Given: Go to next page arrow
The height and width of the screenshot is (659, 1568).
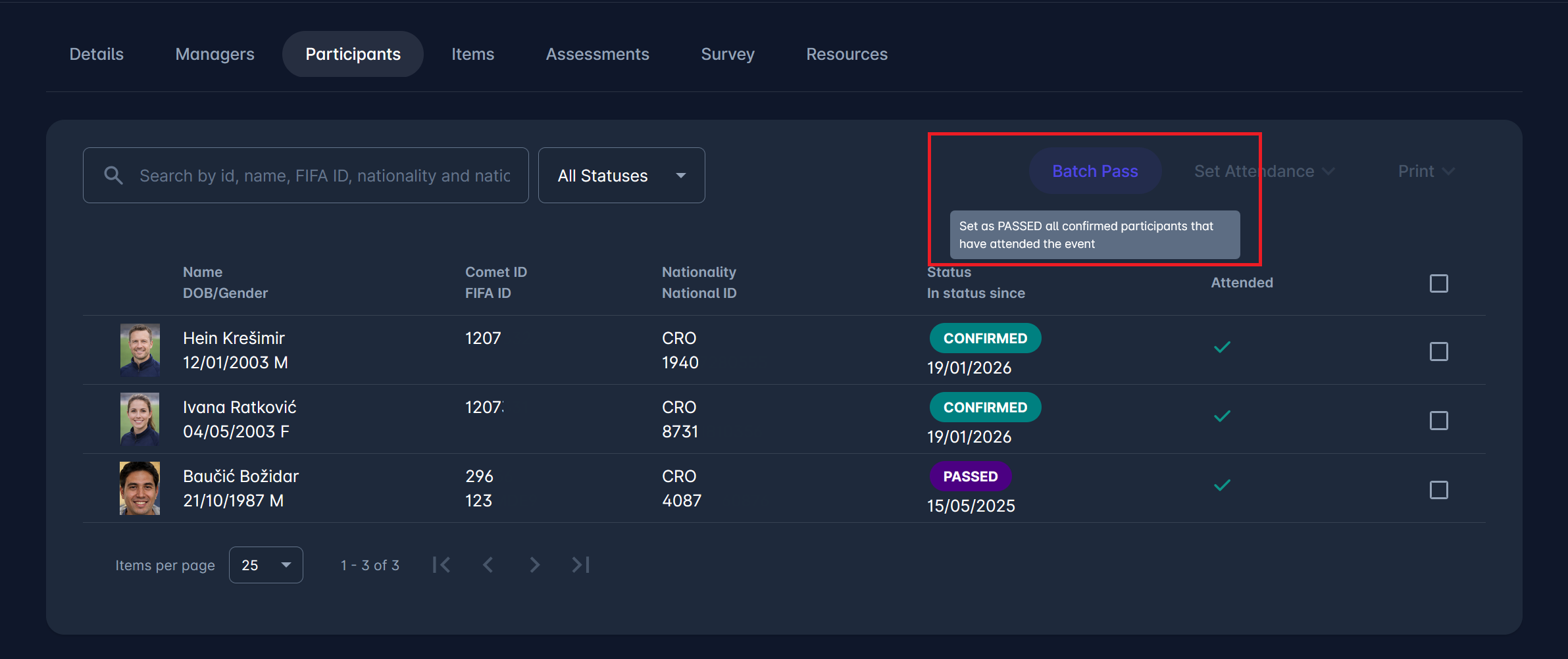Looking at the screenshot, I should click(534, 565).
